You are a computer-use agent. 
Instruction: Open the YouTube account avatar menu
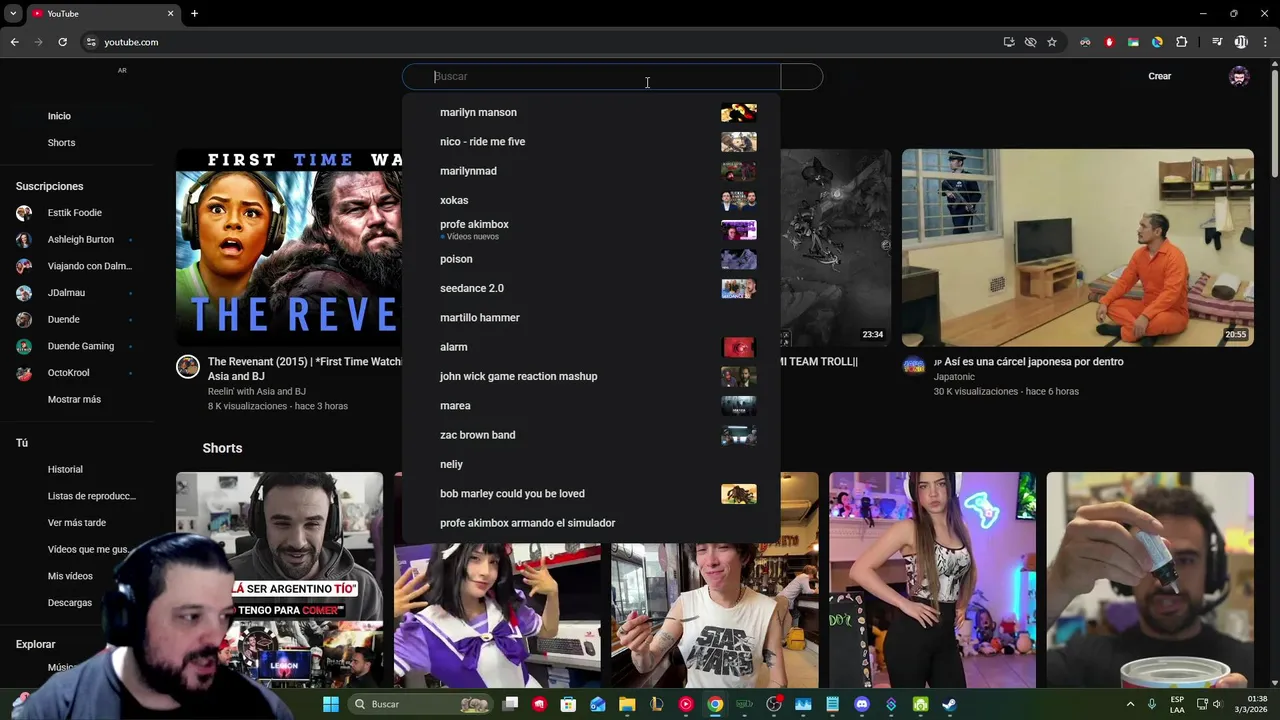1239,77
